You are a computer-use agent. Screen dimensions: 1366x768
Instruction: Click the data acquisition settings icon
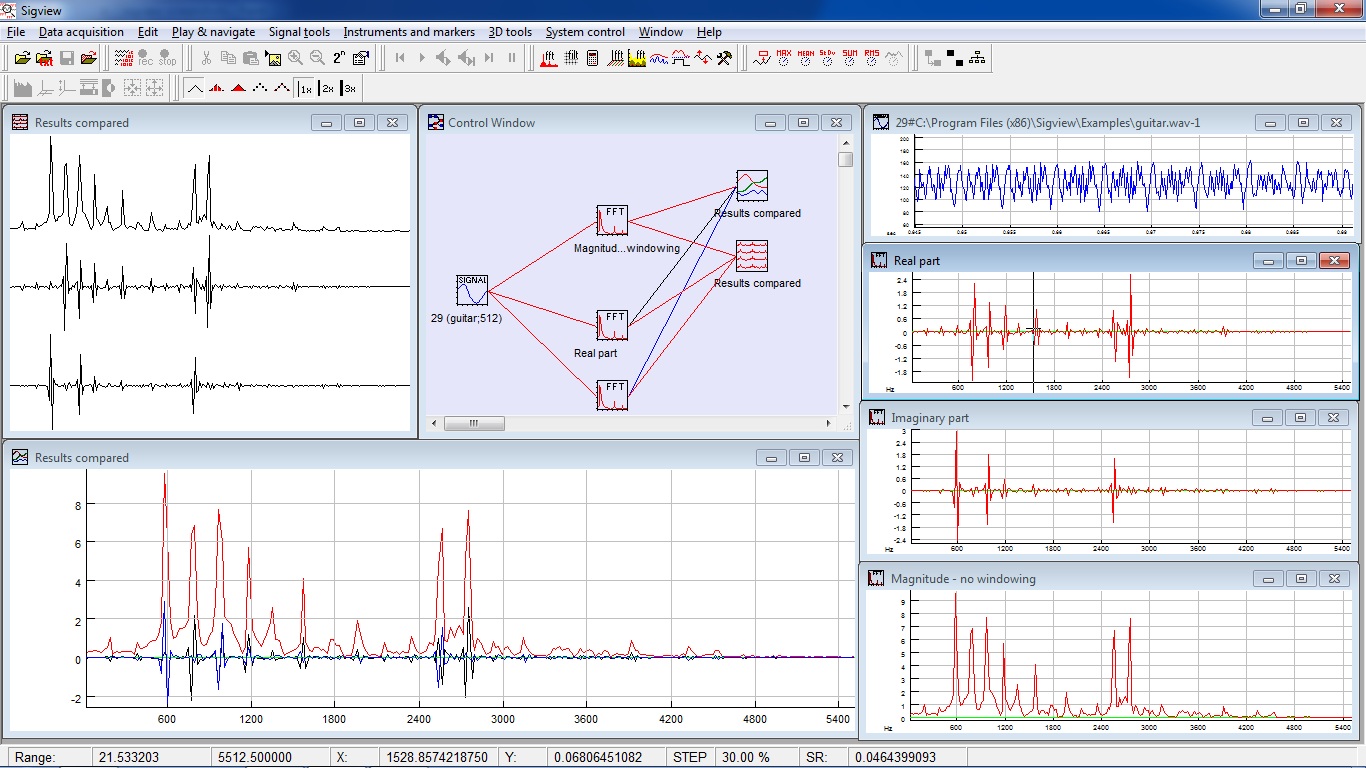[124, 58]
